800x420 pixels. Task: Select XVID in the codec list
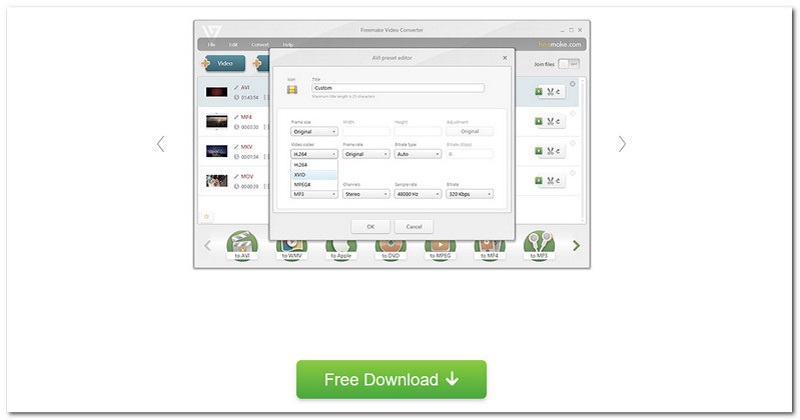[x=314, y=175]
